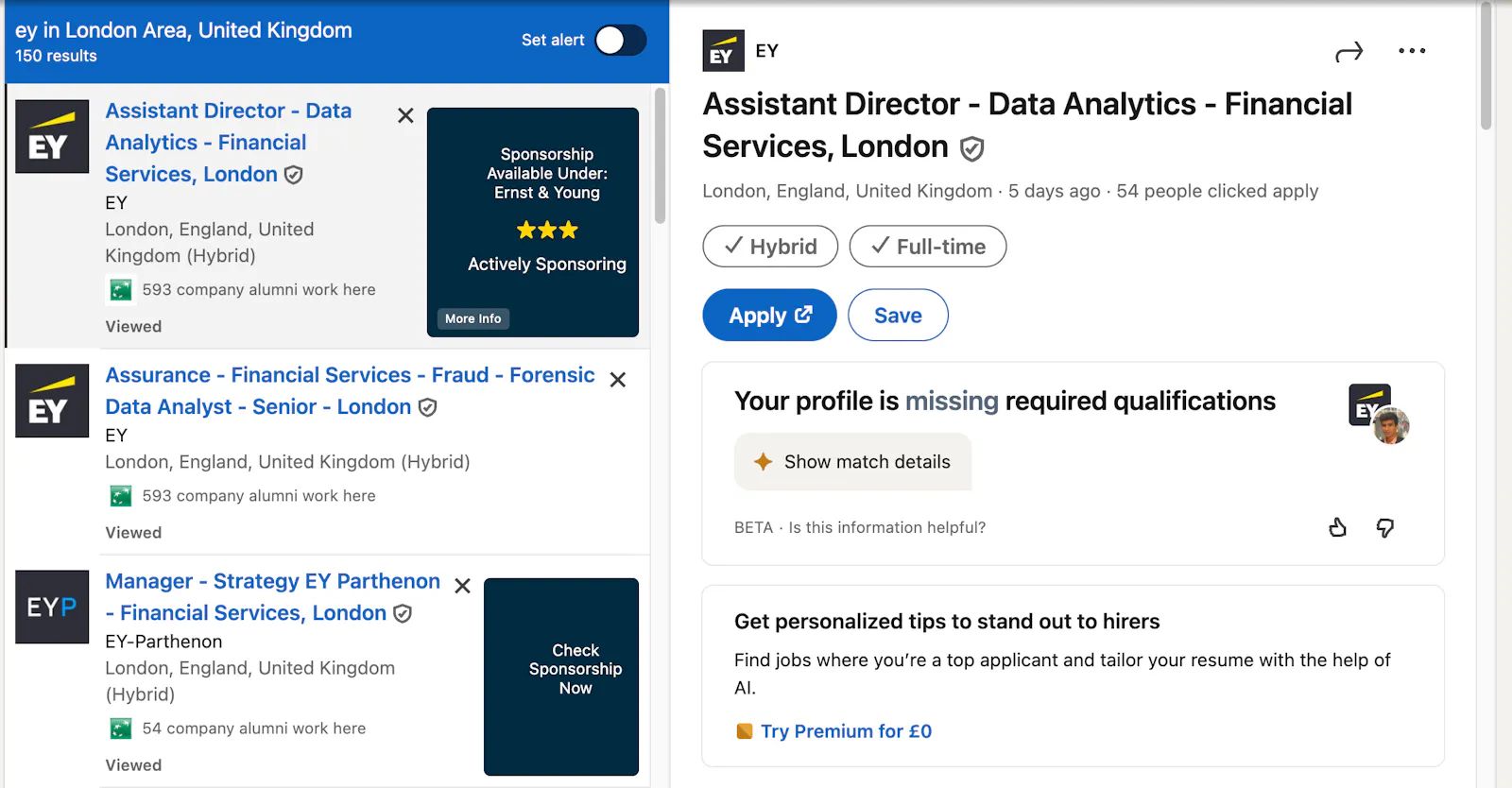Apply to the Assistant Director job
This screenshot has height=788, width=1512.
click(x=770, y=315)
